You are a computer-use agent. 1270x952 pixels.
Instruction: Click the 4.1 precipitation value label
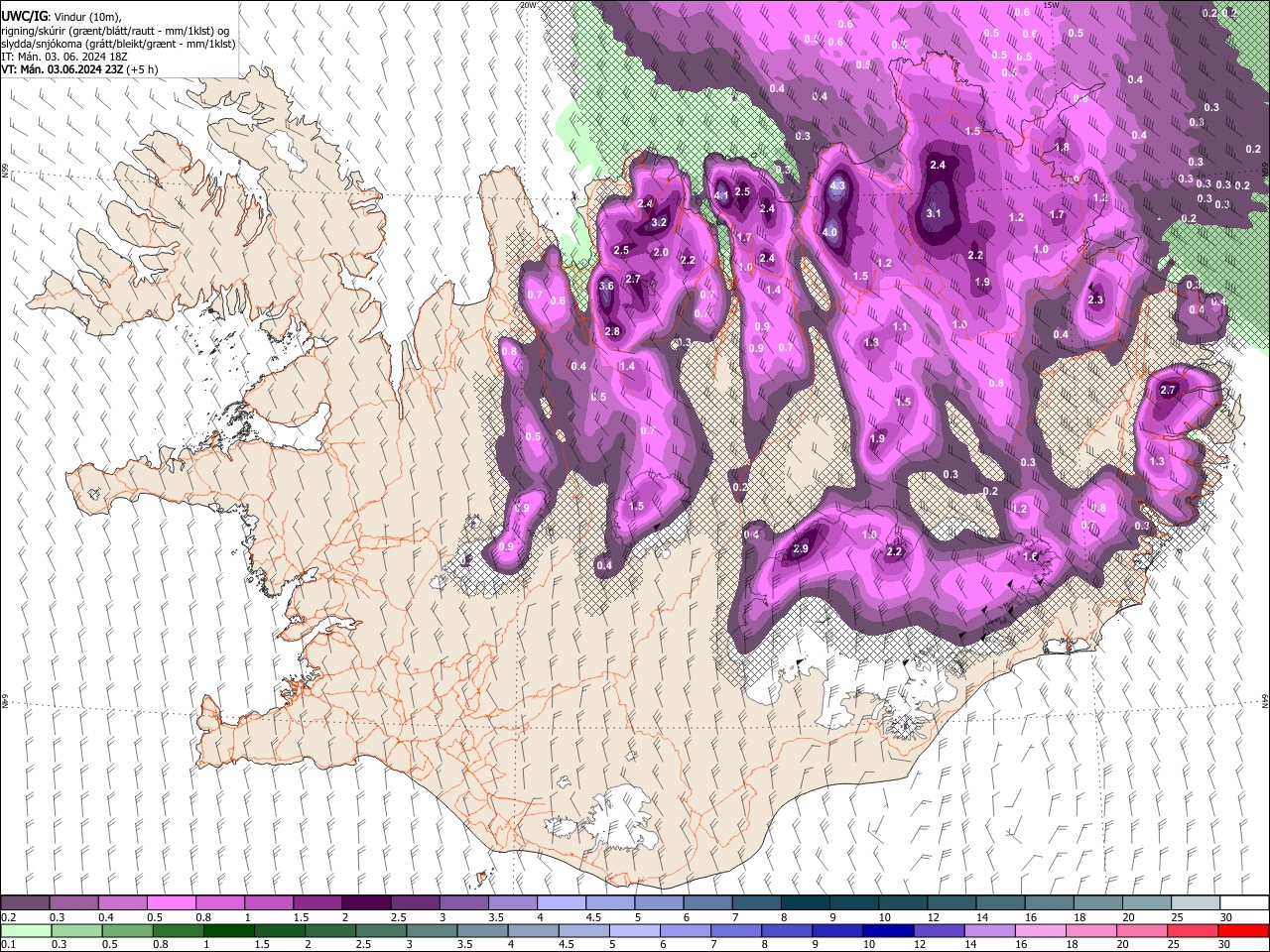721,195
